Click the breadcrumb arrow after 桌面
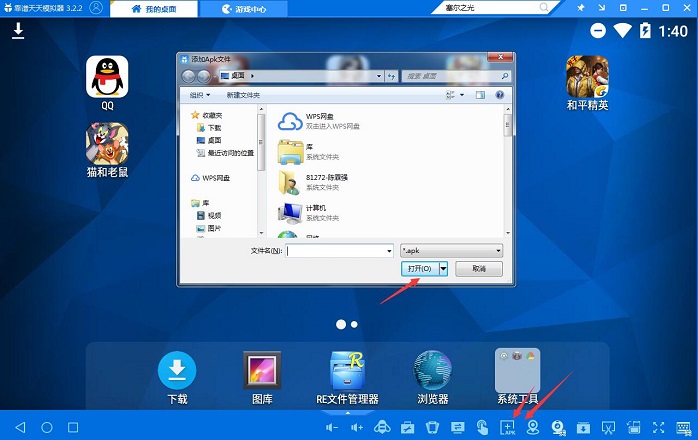Viewport: 698px width, 440px height. [x=252, y=76]
